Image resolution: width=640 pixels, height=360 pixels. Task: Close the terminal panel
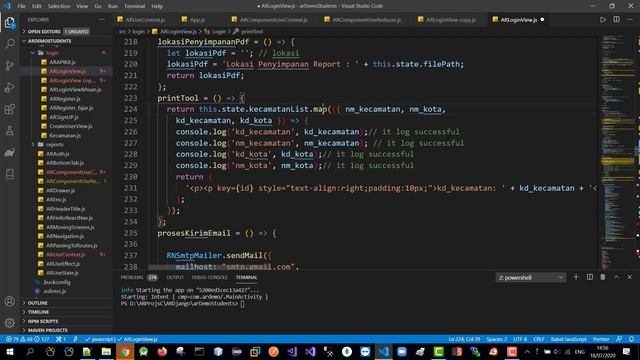click(630, 277)
